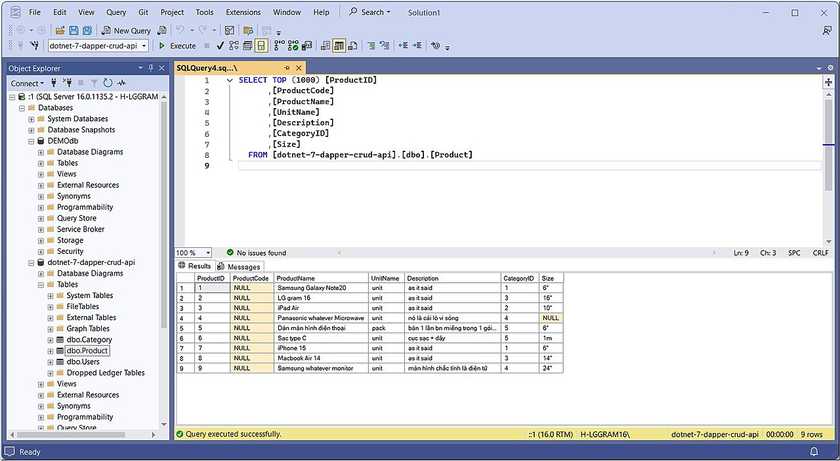Comment out the selected lines
The height and width of the screenshot is (461, 840).
click(371, 46)
